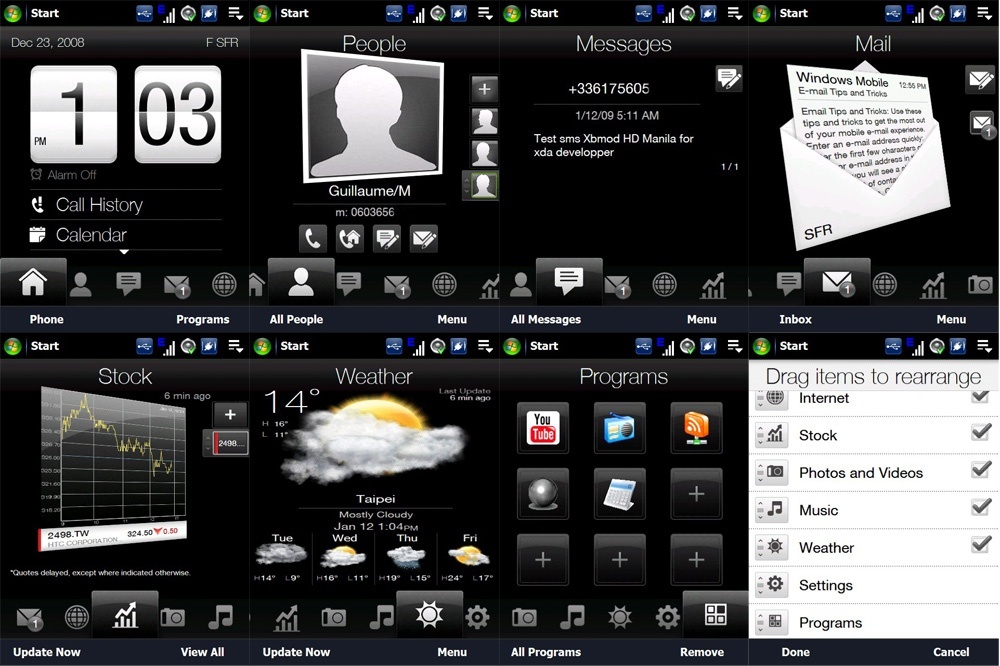Open the RSS reader icon in Programs

697,427
